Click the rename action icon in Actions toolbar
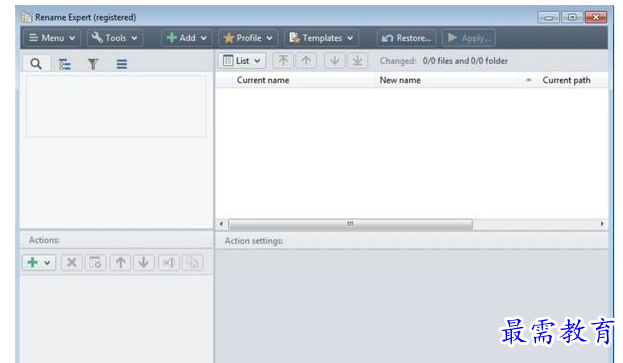This screenshot has width=623, height=363. 169,263
